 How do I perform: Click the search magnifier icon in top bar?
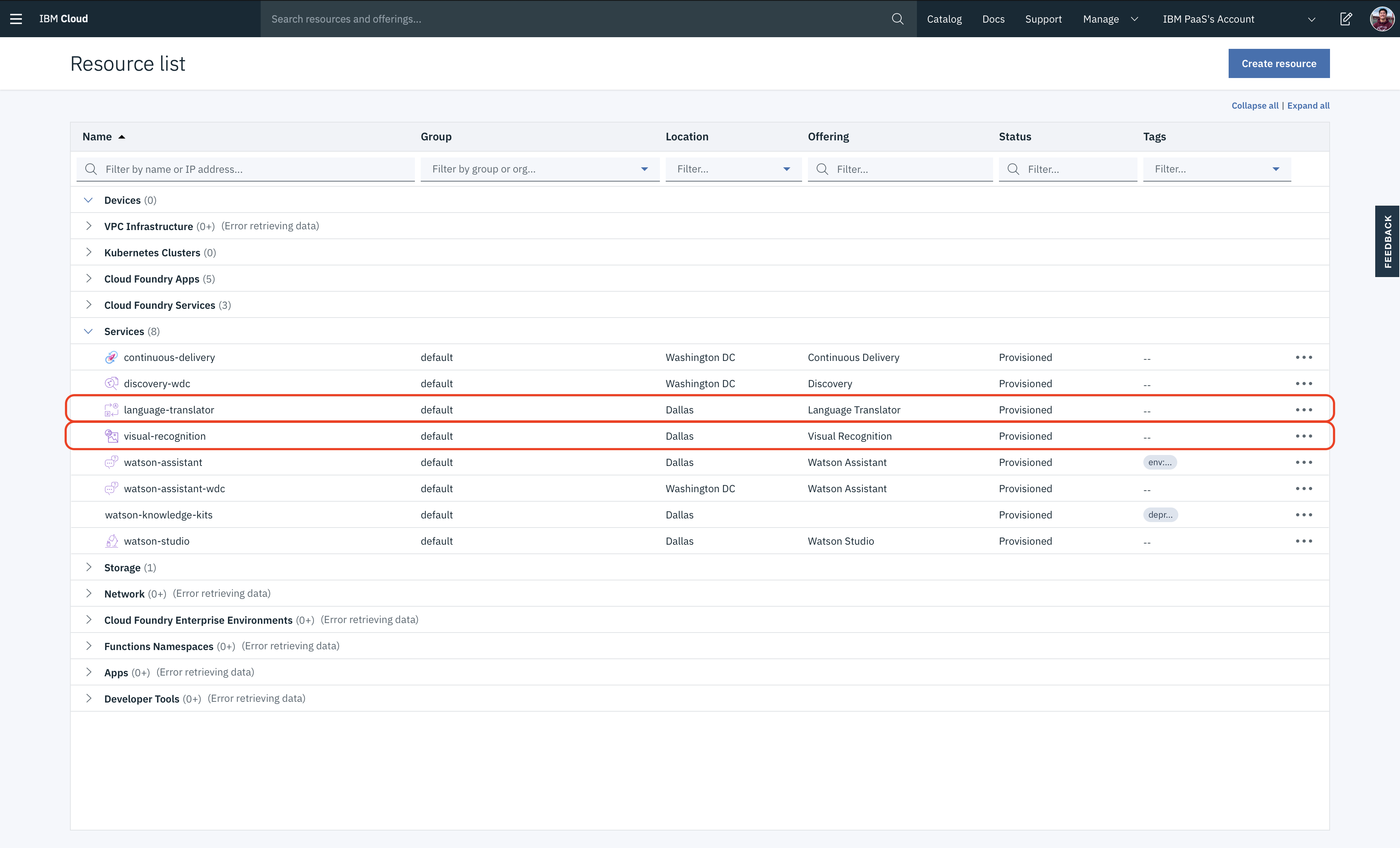click(898, 19)
